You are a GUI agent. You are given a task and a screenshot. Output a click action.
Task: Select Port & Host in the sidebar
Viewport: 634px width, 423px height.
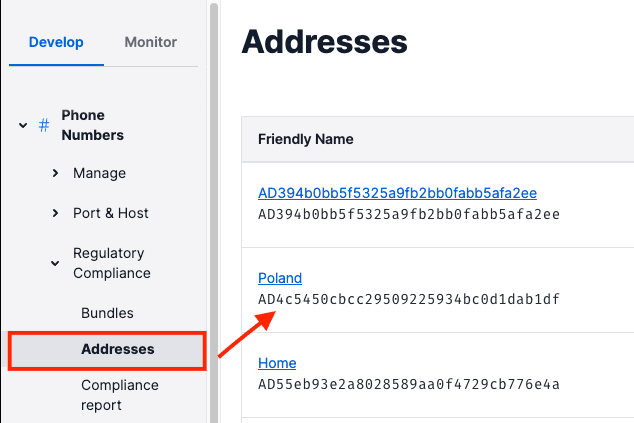tap(110, 214)
